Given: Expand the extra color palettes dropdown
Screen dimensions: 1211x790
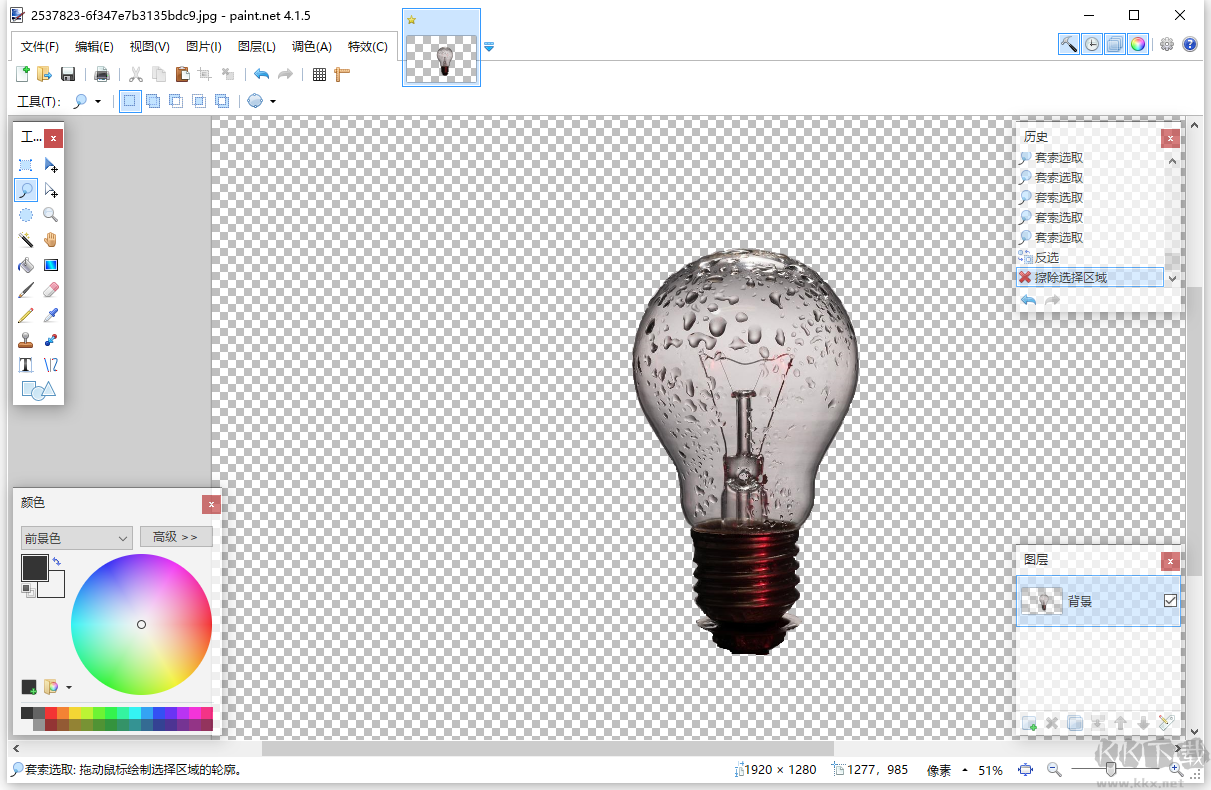Looking at the screenshot, I should pyautogui.click(x=69, y=687).
